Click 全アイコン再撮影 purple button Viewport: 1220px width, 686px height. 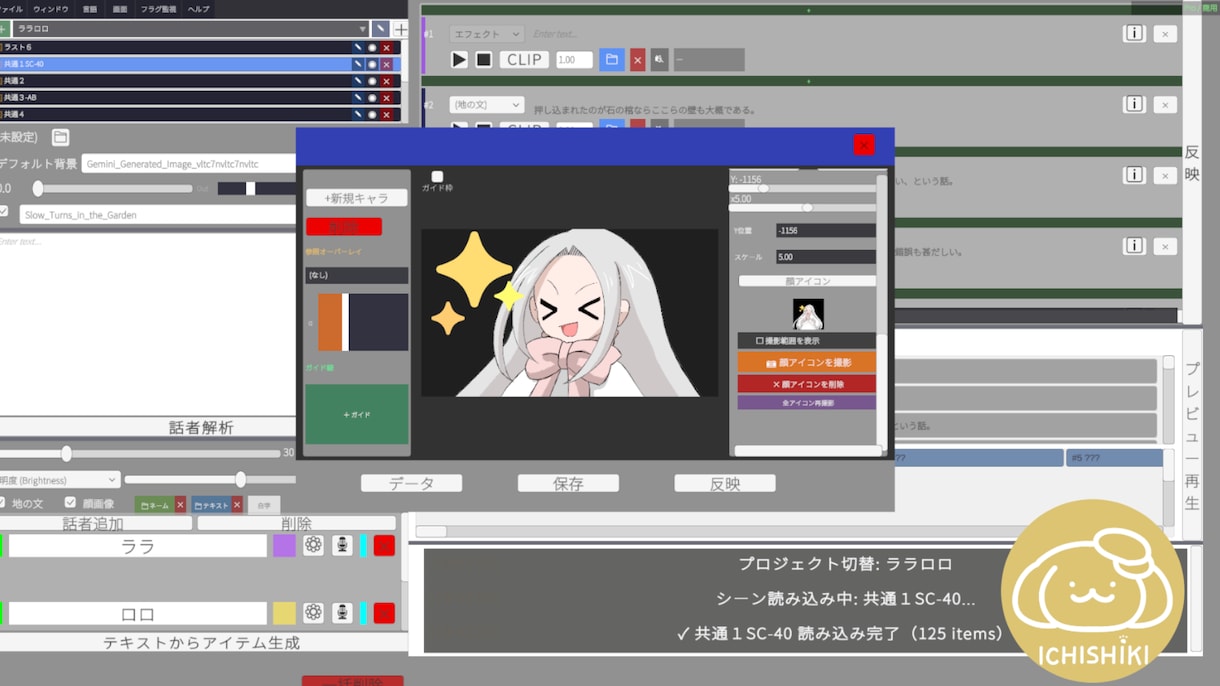click(807, 403)
